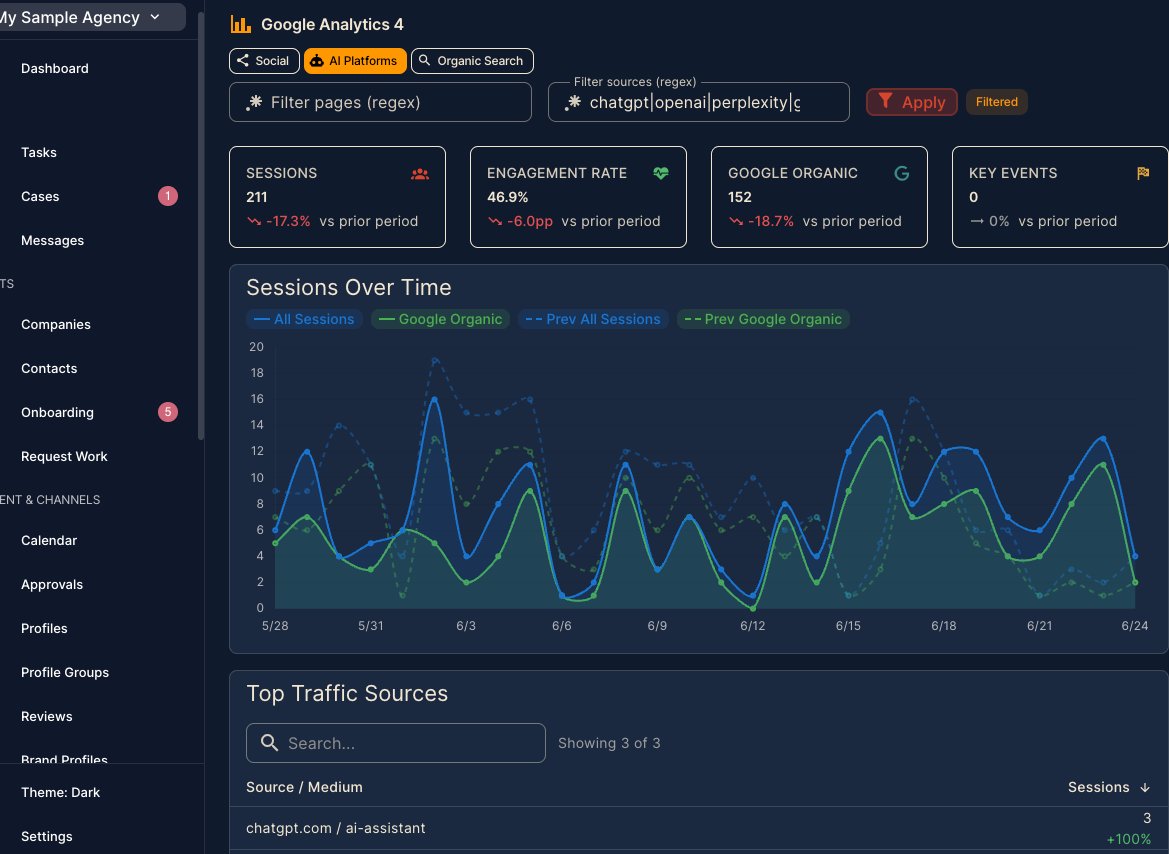Screen dimensions: 1169x854
Task: Click the flag icon on Key Events card
Action: (x=1143, y=173)
